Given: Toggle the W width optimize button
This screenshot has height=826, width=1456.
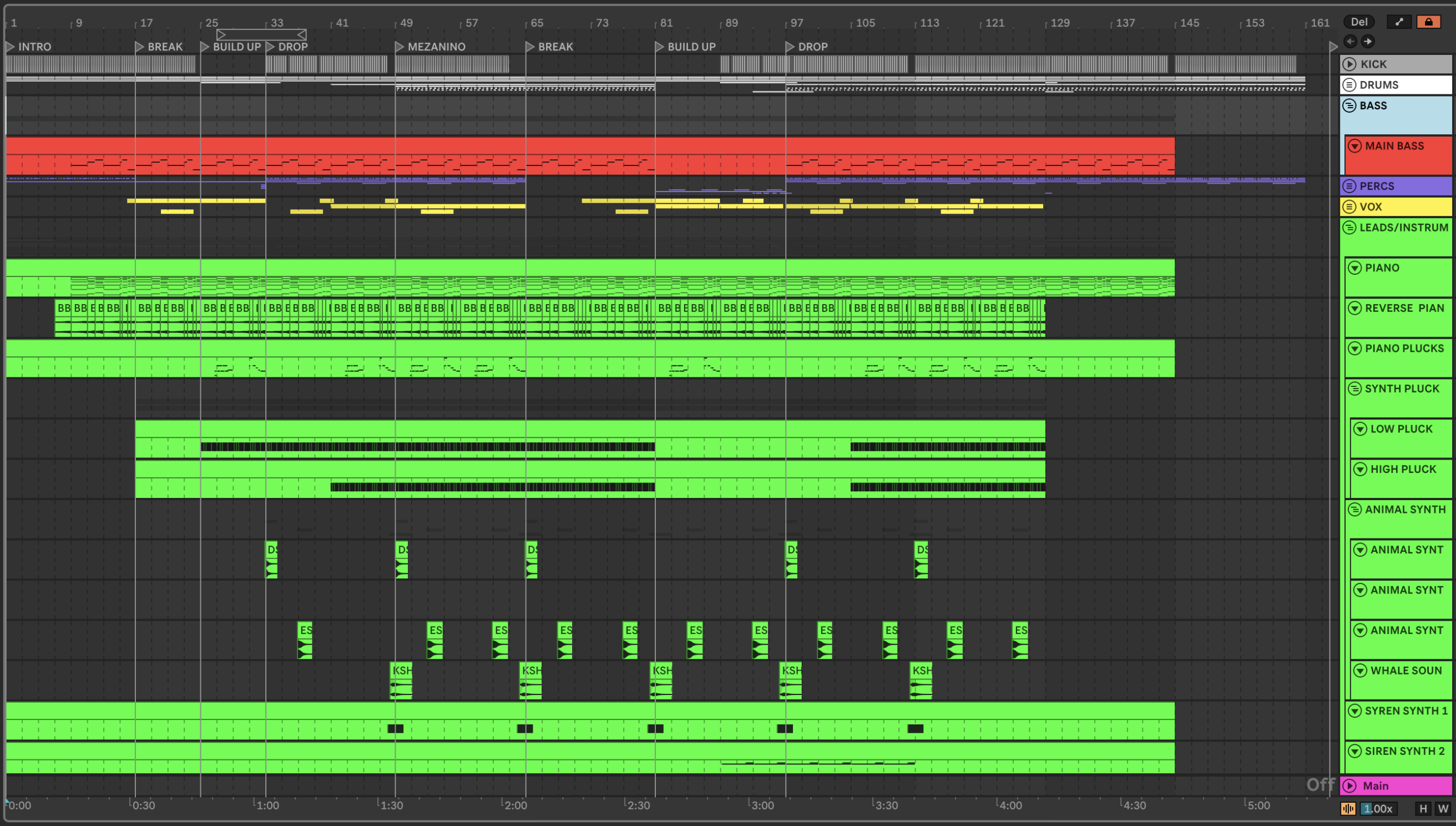Looking at the screenshot, I should point(1443,808).
